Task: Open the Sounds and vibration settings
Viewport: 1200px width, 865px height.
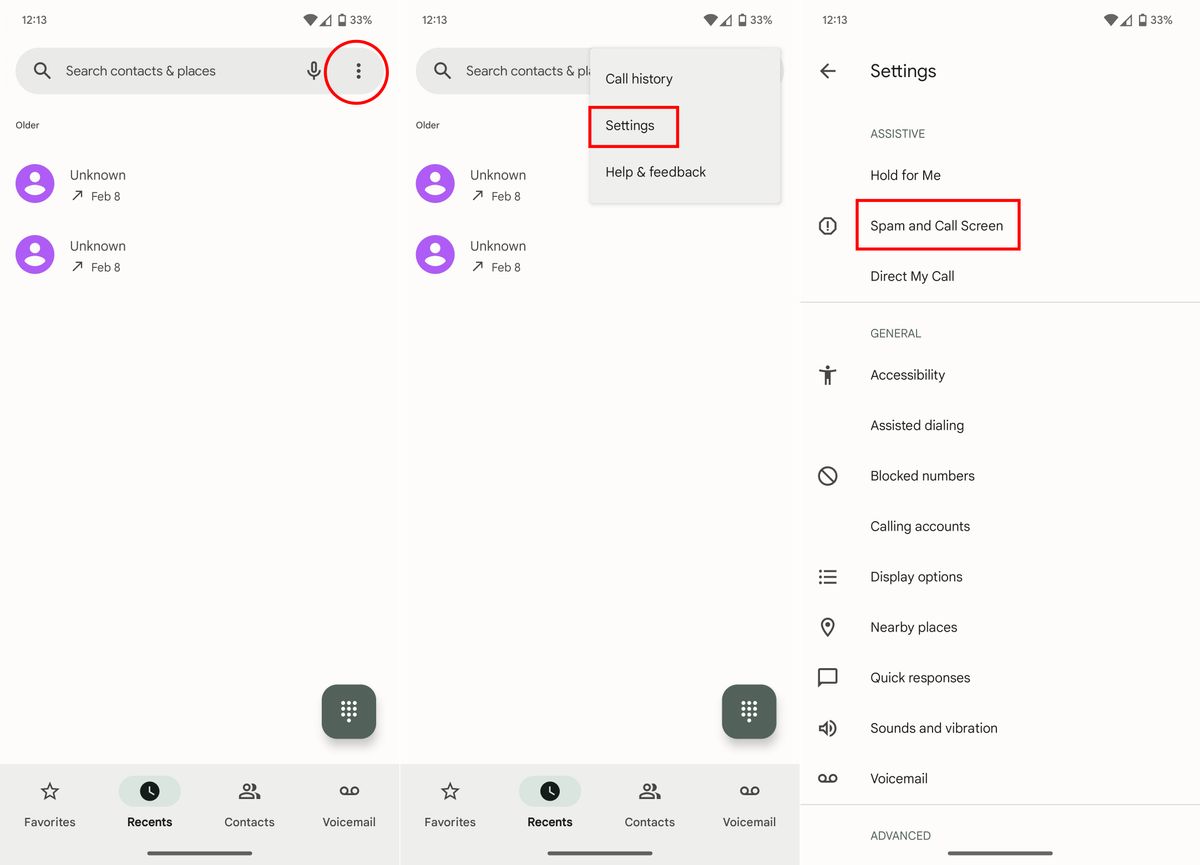Action: (934, 727)
